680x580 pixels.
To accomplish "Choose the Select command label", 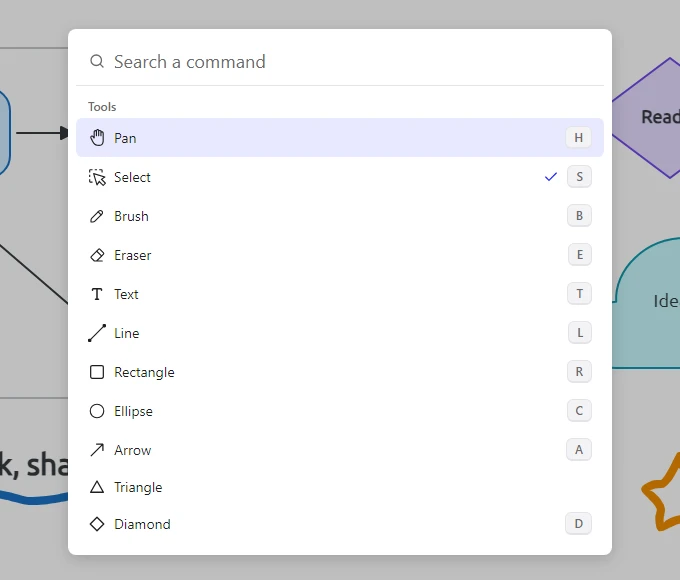I will tap(132, 177).
